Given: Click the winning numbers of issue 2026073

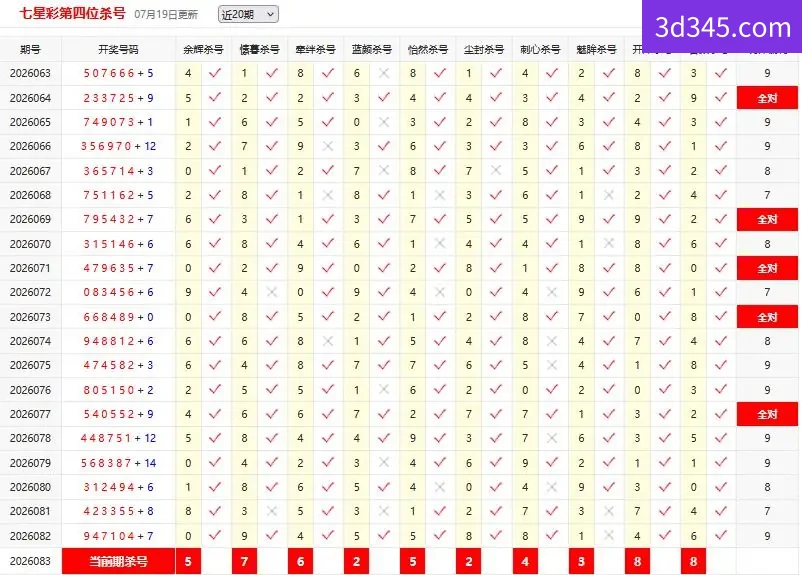Looking at the screenshot, I should 118,317.
